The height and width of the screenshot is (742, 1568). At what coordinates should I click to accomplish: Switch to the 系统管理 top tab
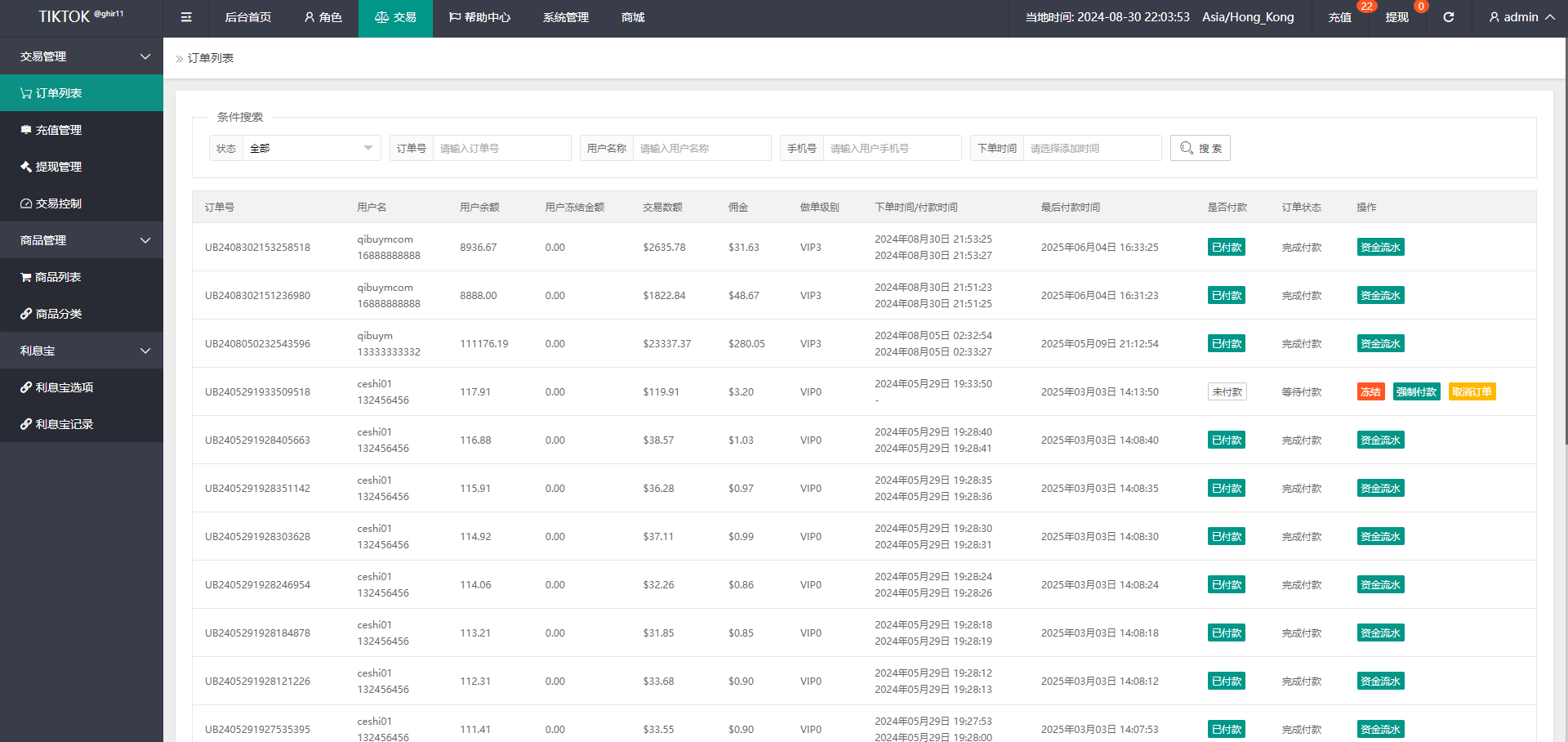[565, 17]
